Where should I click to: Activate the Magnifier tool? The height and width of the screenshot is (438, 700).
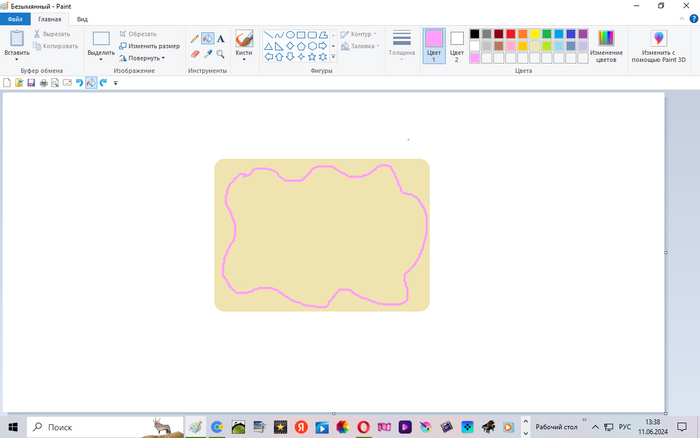pyautogui.click(x=220, y=54)
